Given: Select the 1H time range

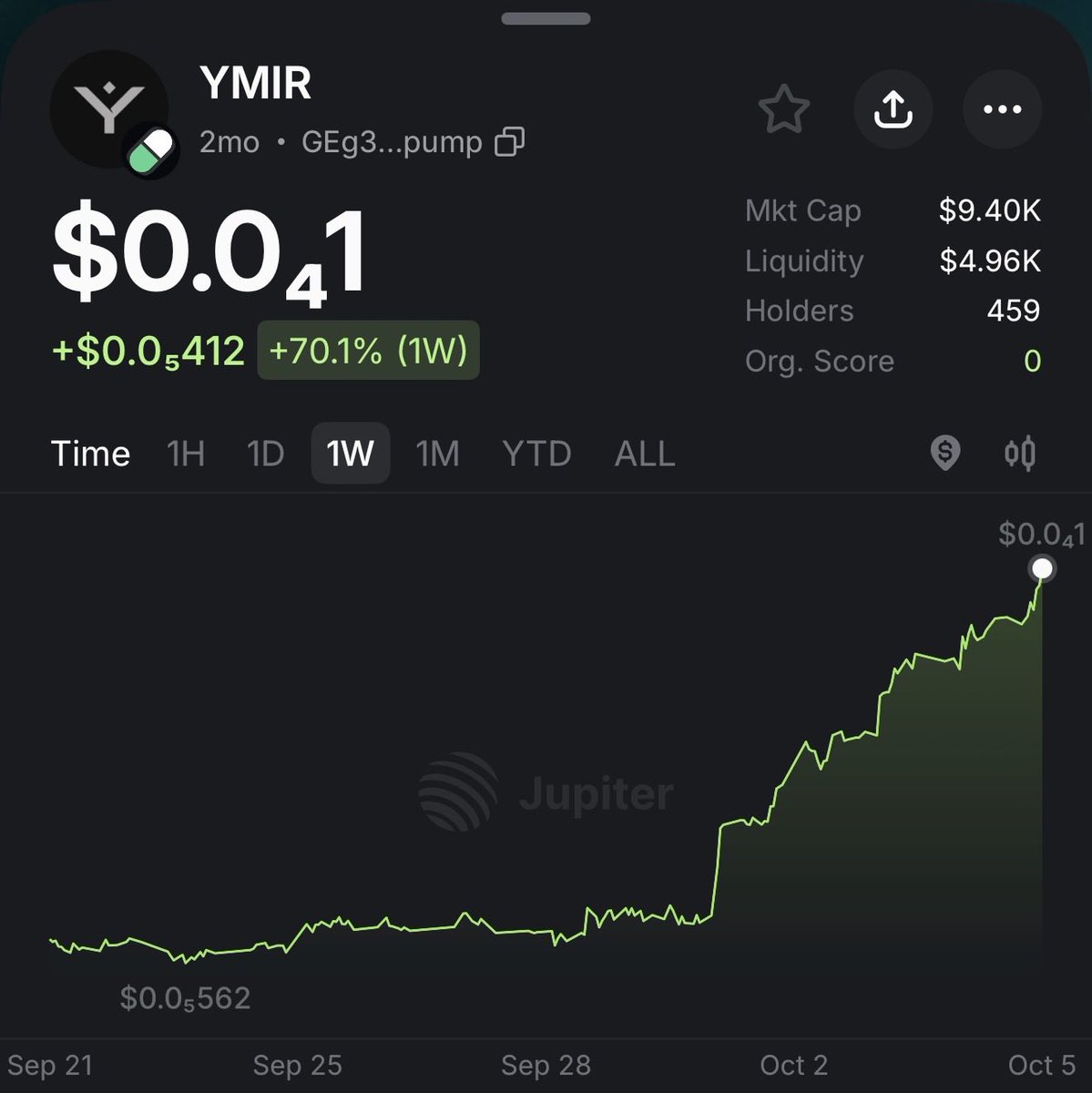Looking at the screenshot, I should click(x=186, y=454).
